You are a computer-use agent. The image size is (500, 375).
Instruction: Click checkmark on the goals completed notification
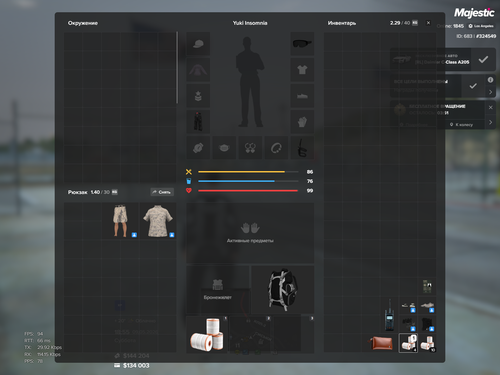coord(473,86)
